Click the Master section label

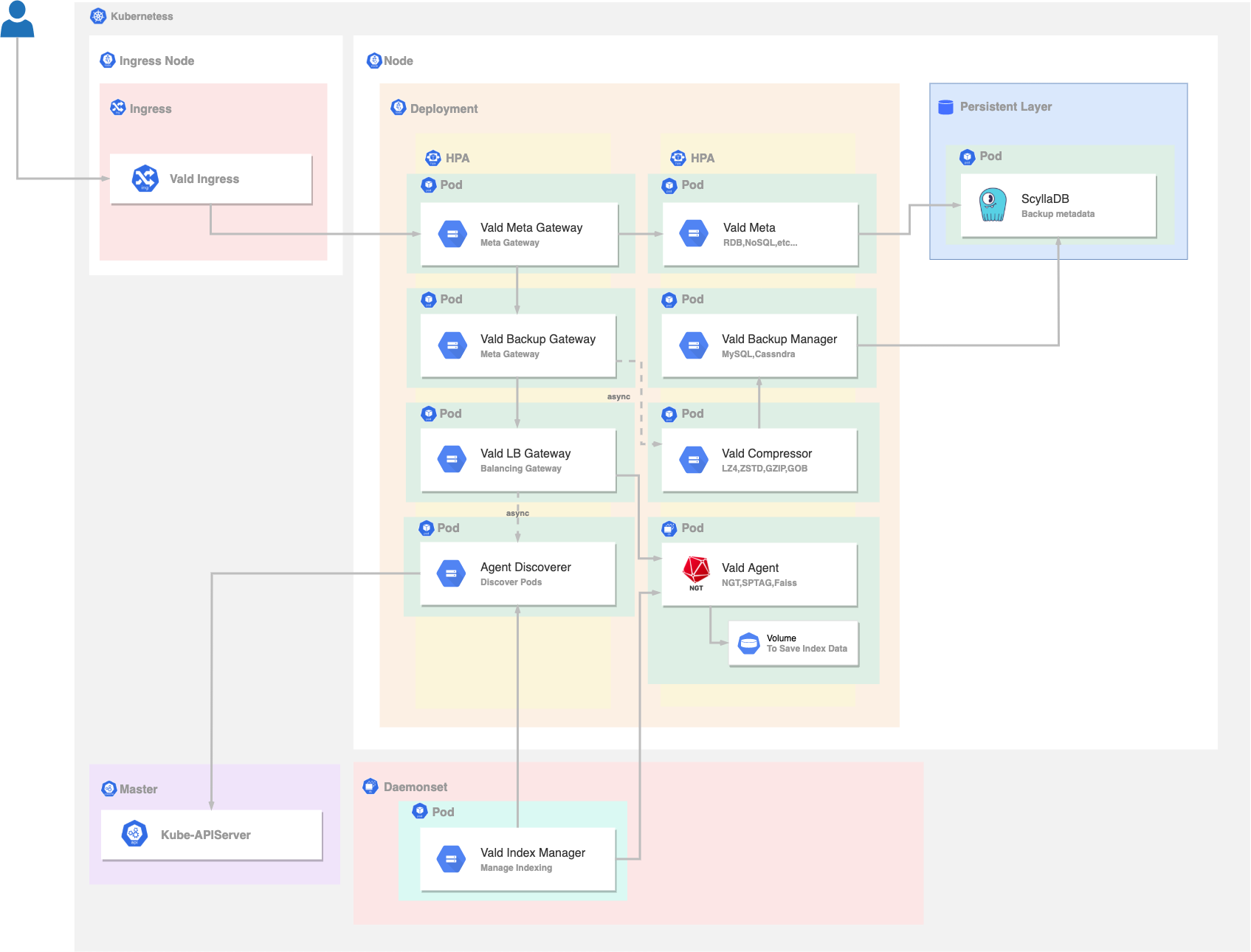(x=138, y=789)
